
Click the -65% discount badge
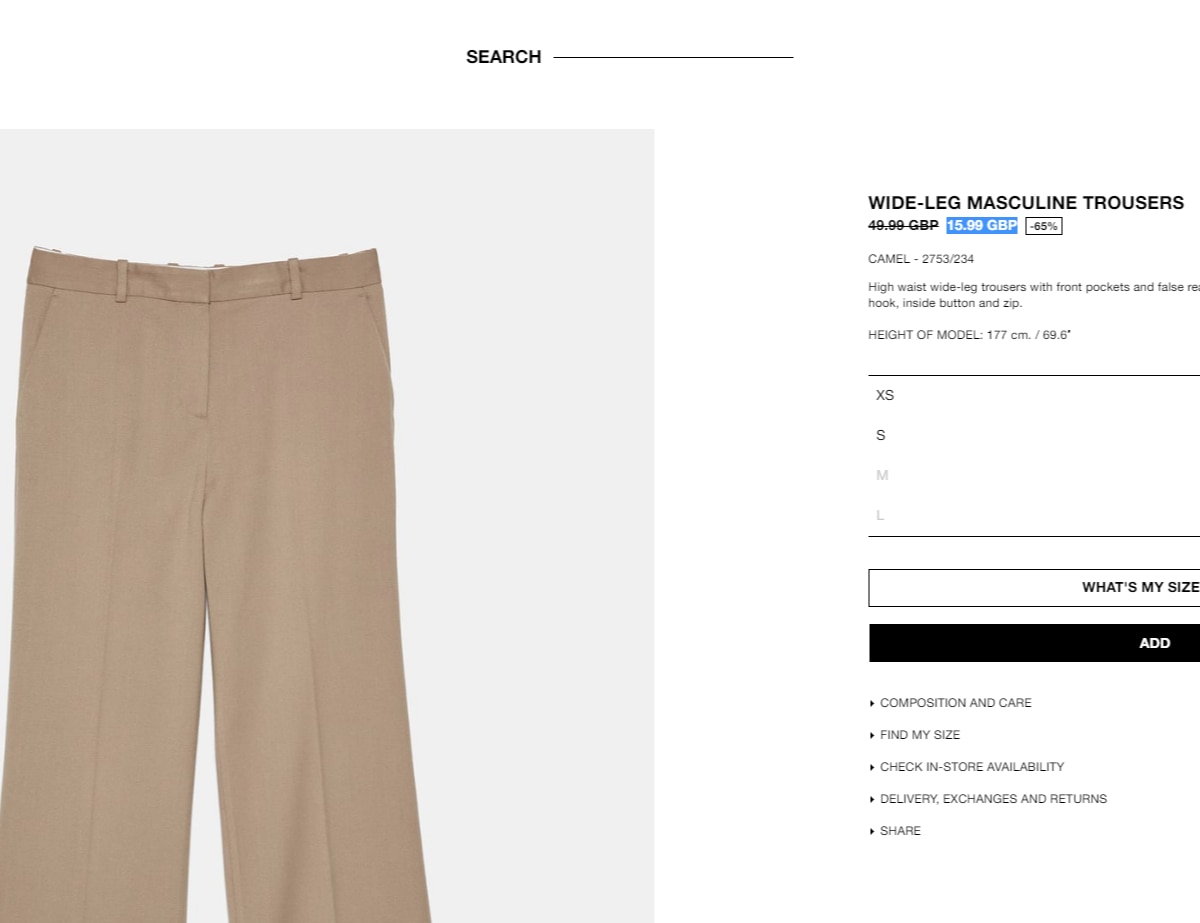(1043, 226)
